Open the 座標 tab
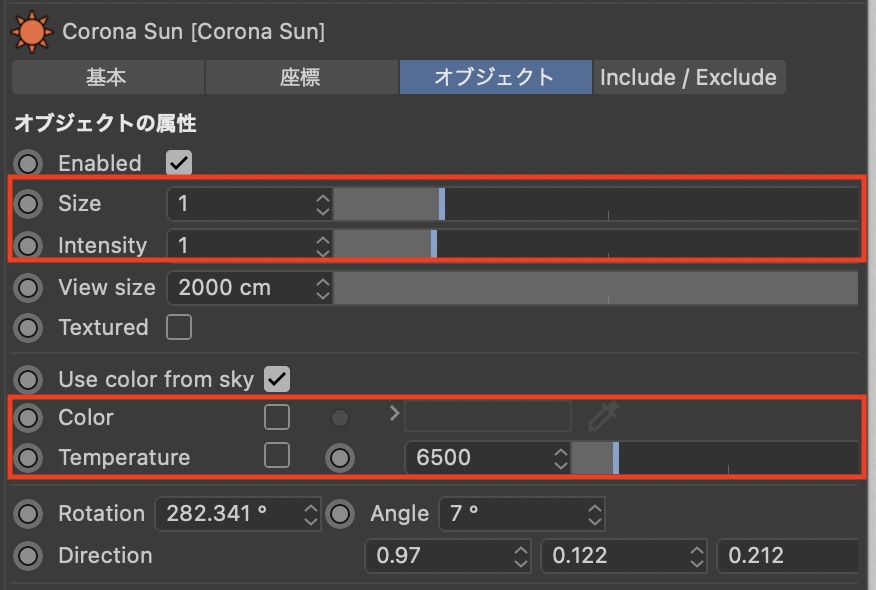Image resolution: width=876 pixels, height=590 pixels. [300, 78]
